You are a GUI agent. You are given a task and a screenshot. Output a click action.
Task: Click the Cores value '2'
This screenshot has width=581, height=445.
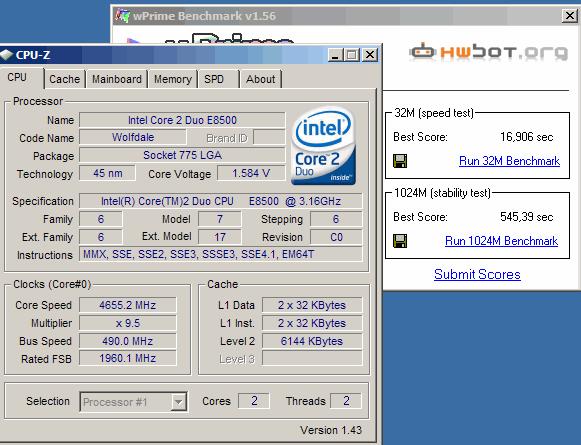[x=254, y=401]
